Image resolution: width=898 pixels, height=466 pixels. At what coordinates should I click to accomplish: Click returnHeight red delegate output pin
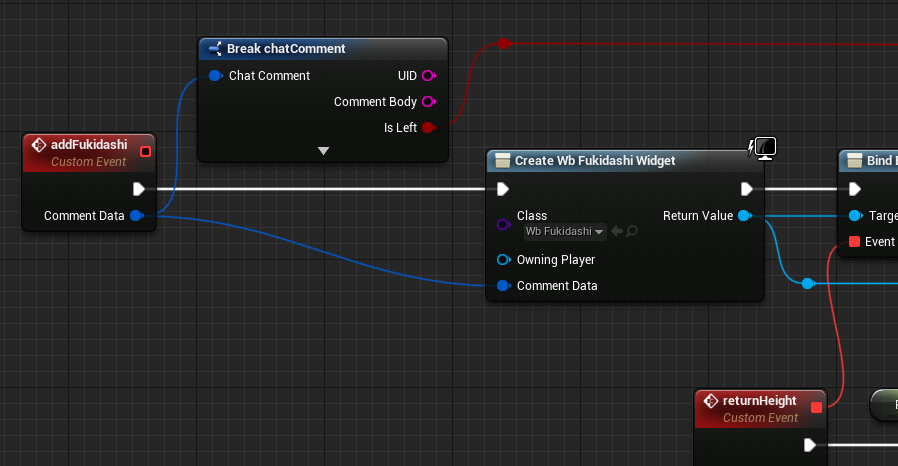[x=817, y=407]
